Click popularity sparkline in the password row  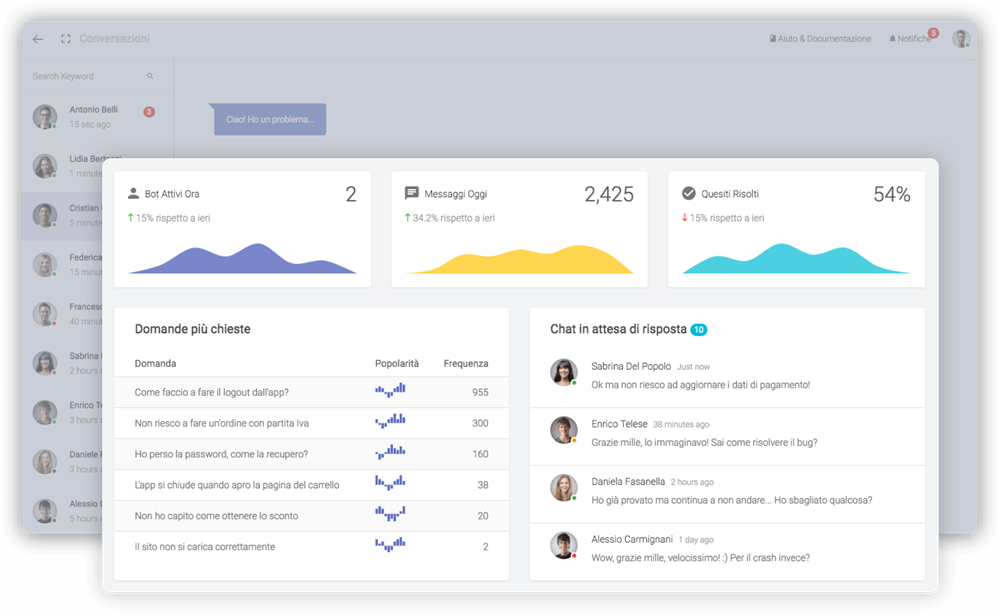click(x=390, y=452)
